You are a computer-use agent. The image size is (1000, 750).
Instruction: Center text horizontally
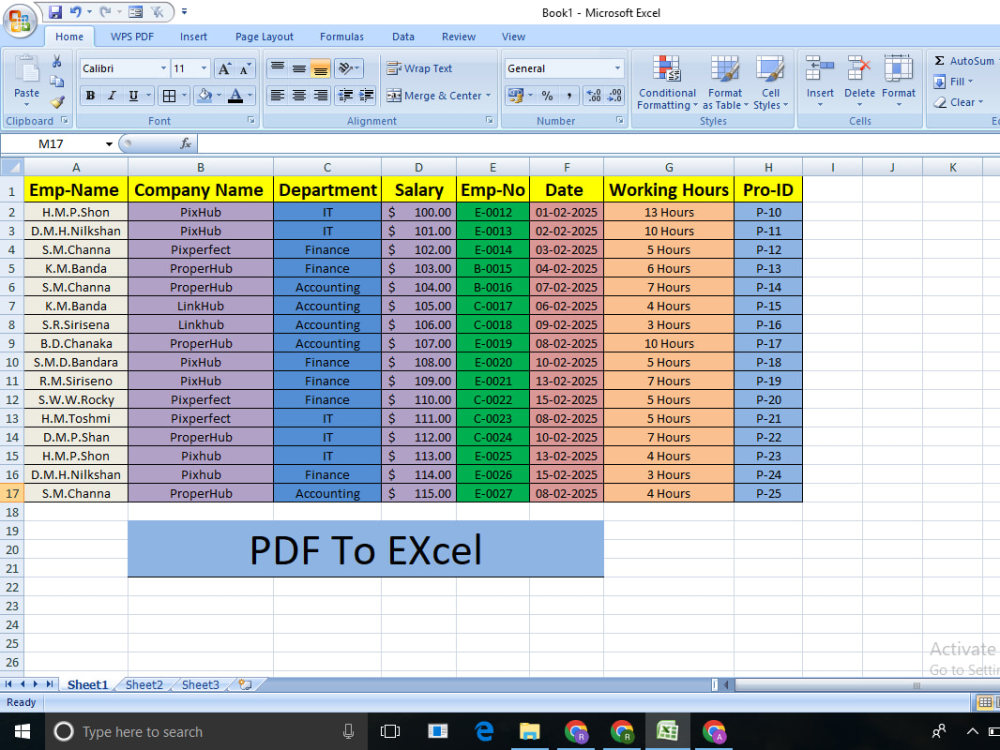(x=298, y=96)
